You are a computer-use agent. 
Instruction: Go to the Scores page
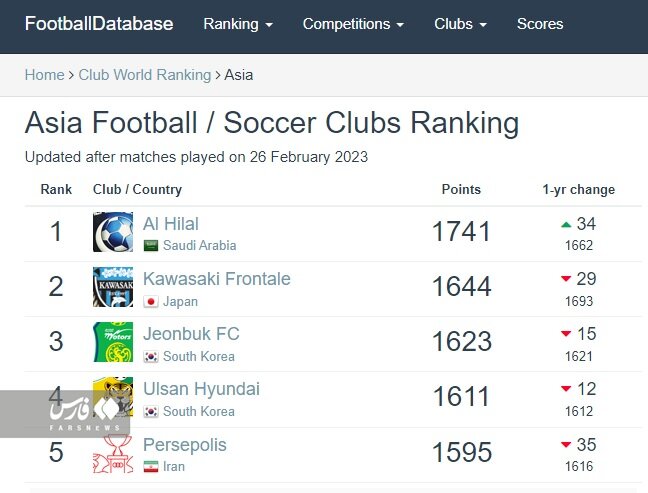[x=540, y=24]
